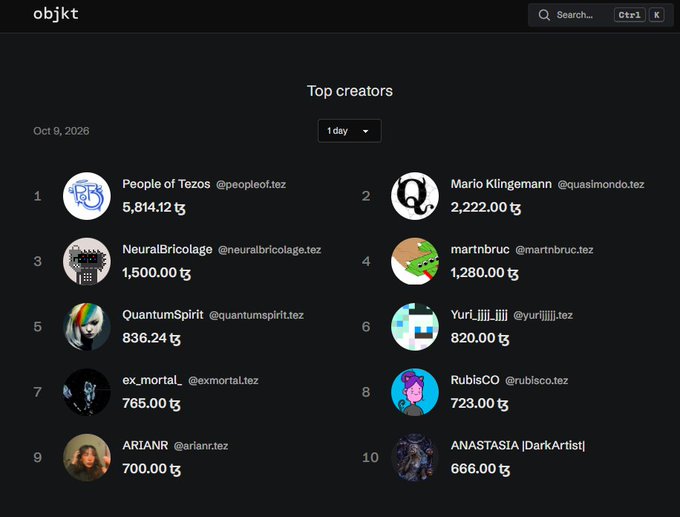Click the Top creators heading
Screen dimensions: 680x517
pos(350,91)
